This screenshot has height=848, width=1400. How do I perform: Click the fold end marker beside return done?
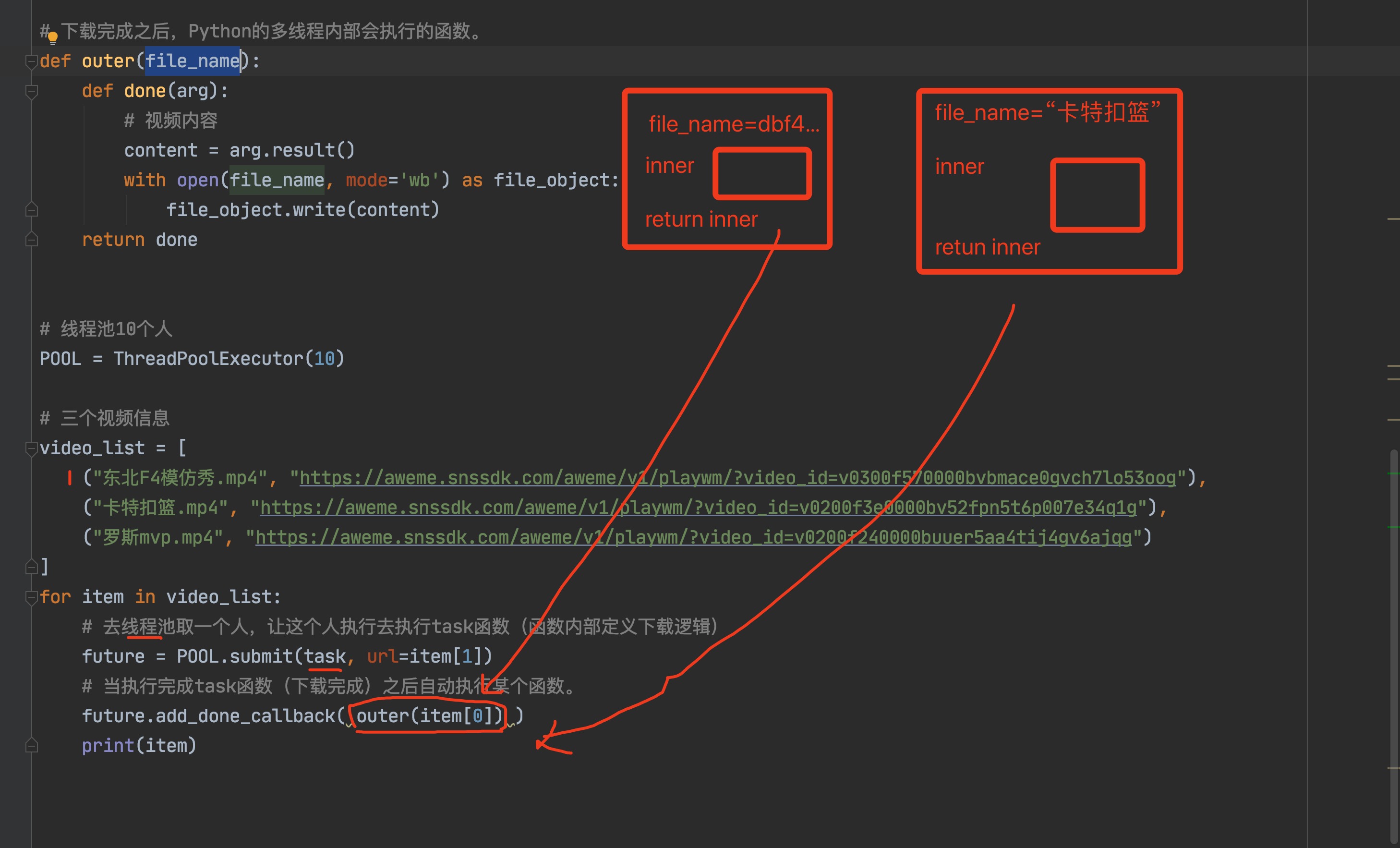coord(32,239)
